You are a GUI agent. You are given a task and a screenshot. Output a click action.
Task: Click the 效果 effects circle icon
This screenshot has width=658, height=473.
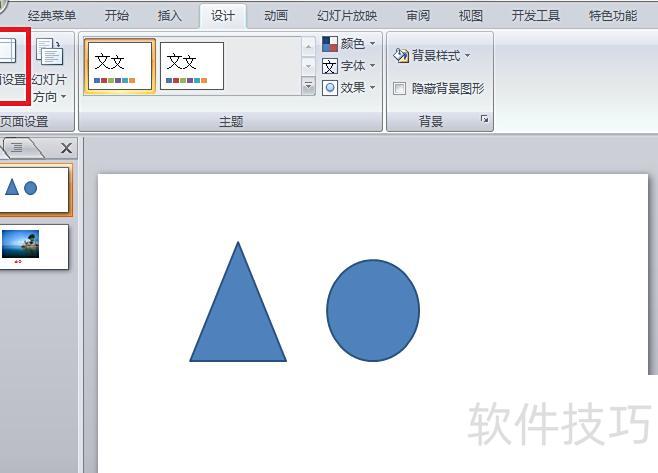pos(330,88)
